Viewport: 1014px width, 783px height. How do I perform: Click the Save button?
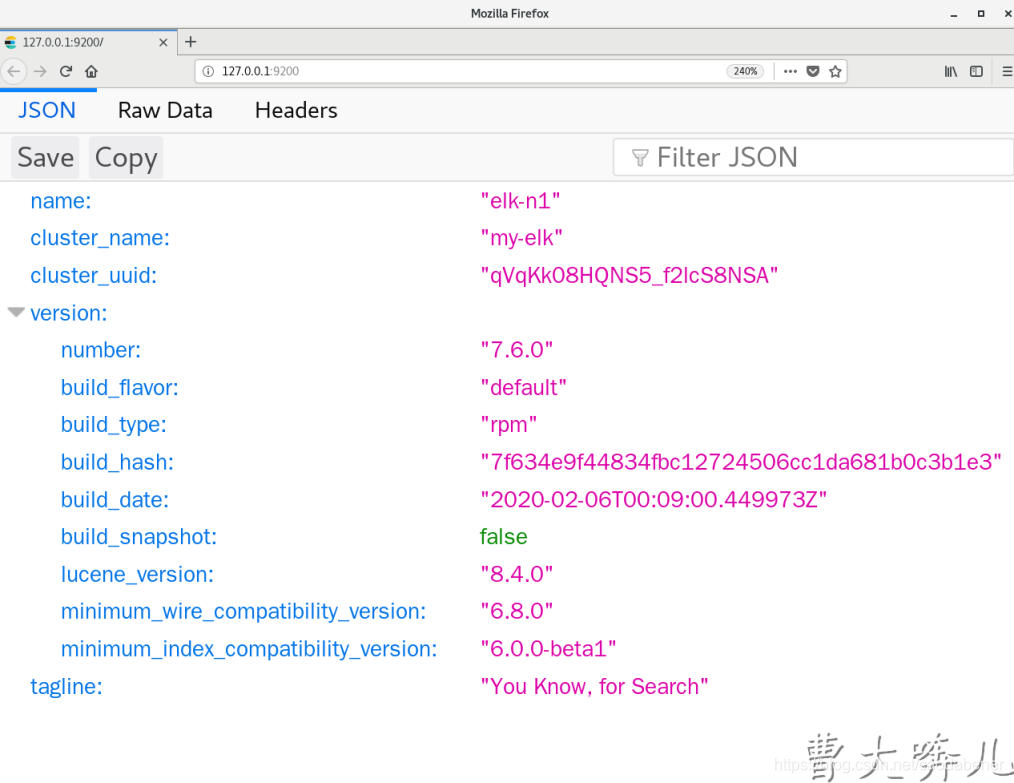tap(45, 157)
